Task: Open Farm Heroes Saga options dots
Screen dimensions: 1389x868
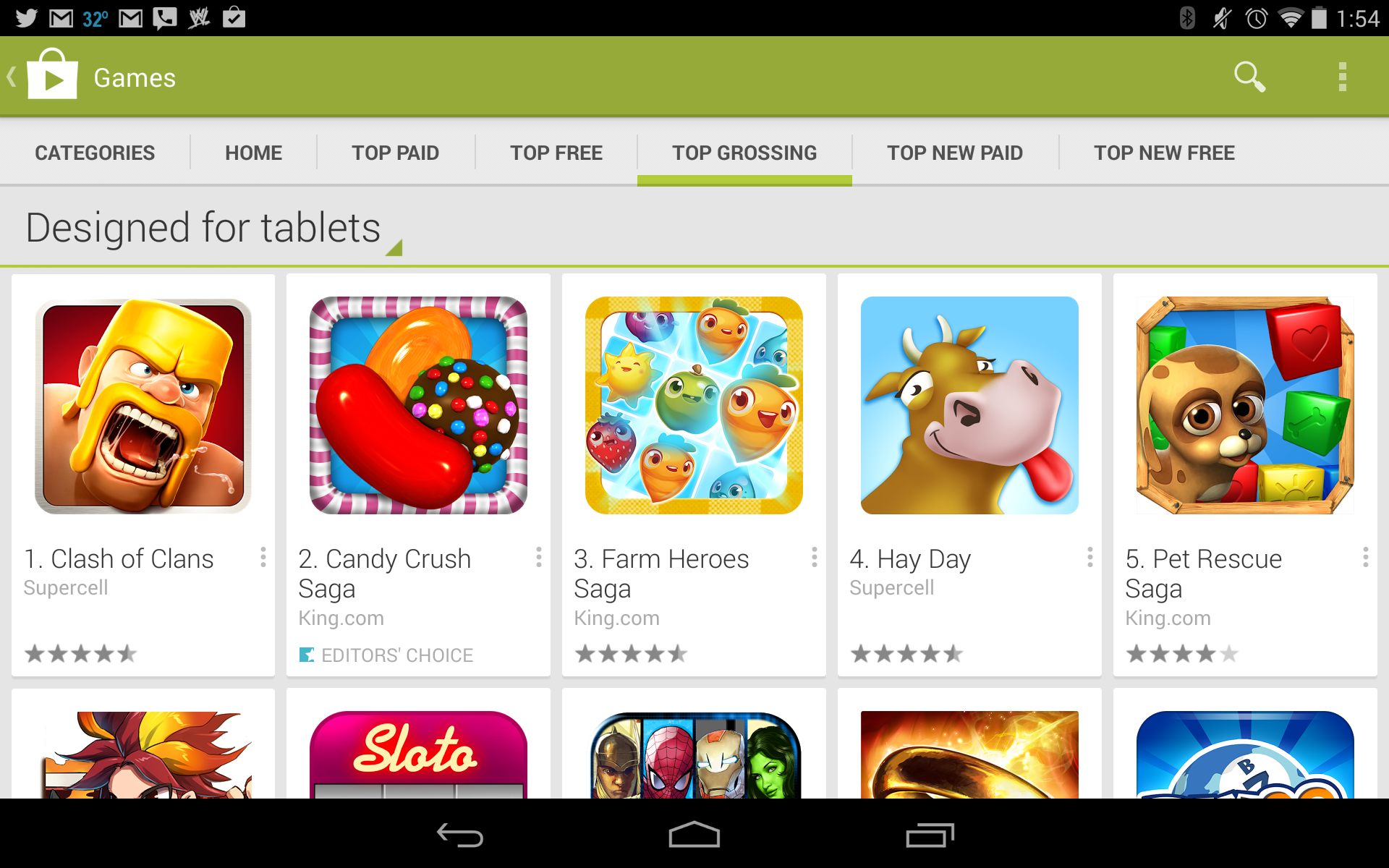Action: [815, 557]
